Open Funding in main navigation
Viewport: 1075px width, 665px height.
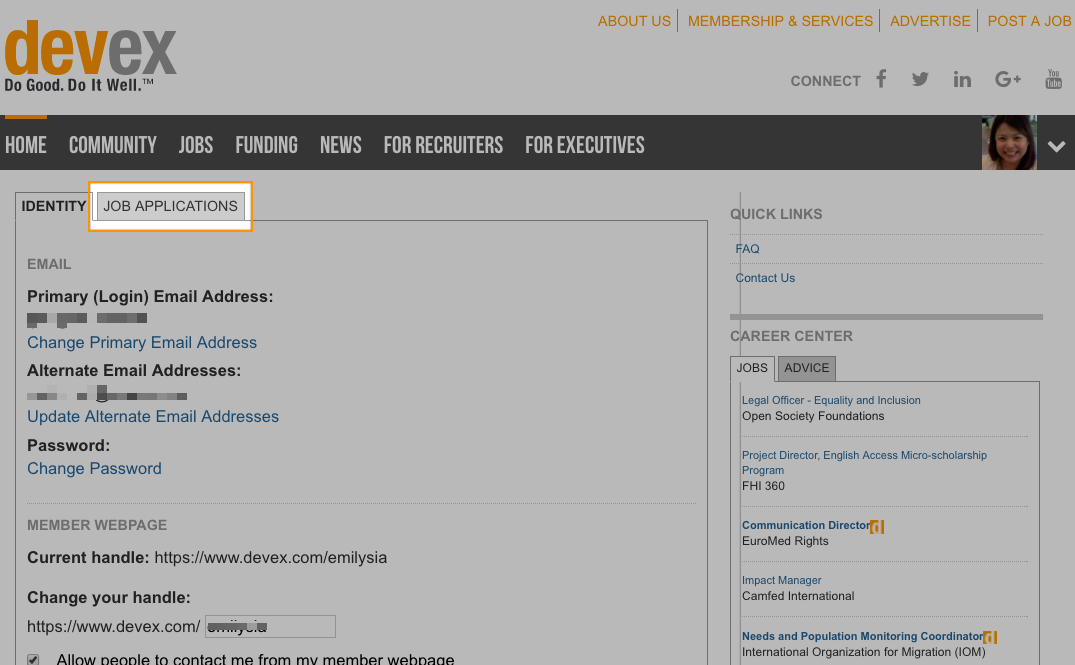tap(267, 145)
